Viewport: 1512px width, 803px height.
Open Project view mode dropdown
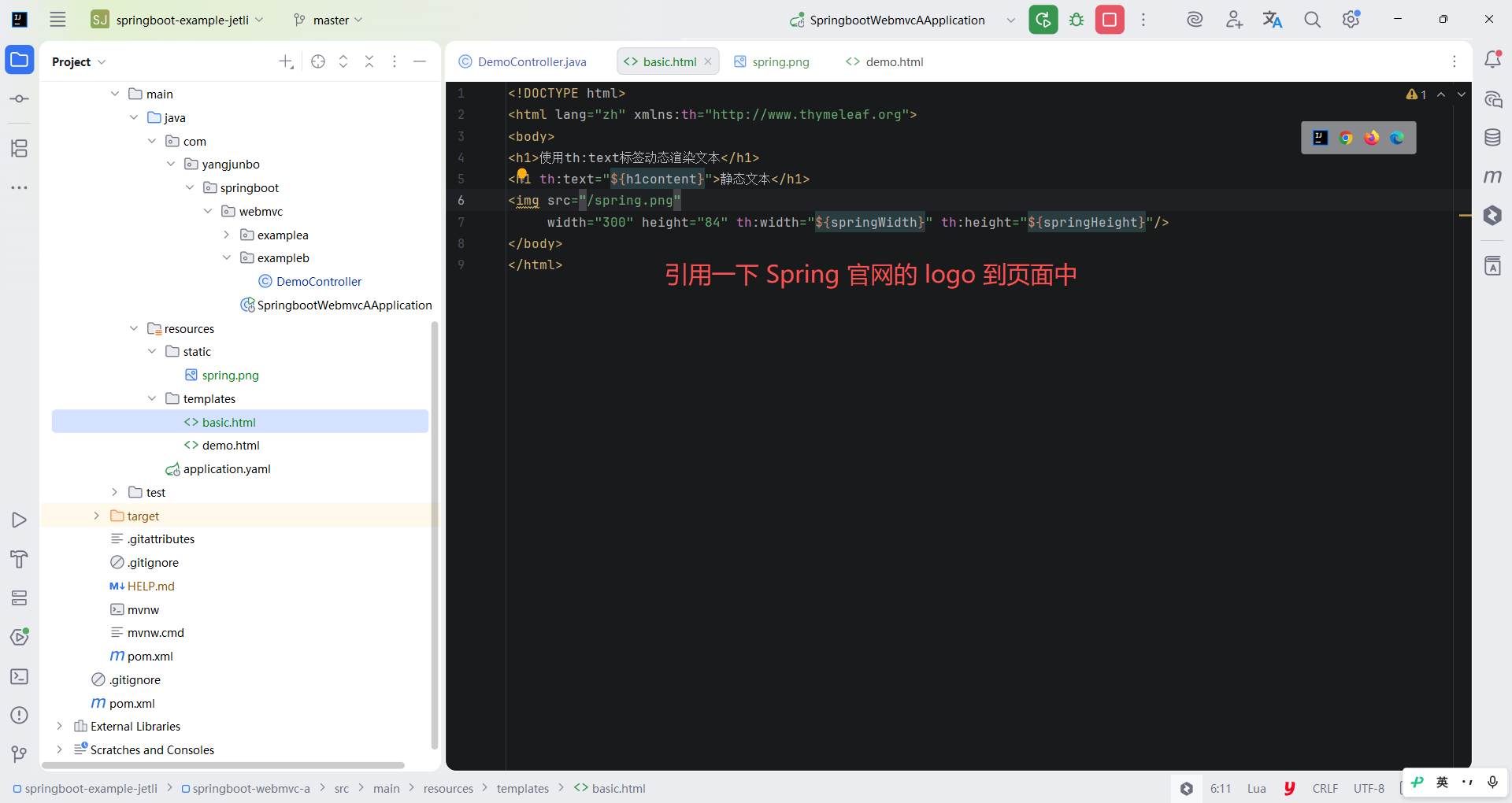tap(79, 61)
